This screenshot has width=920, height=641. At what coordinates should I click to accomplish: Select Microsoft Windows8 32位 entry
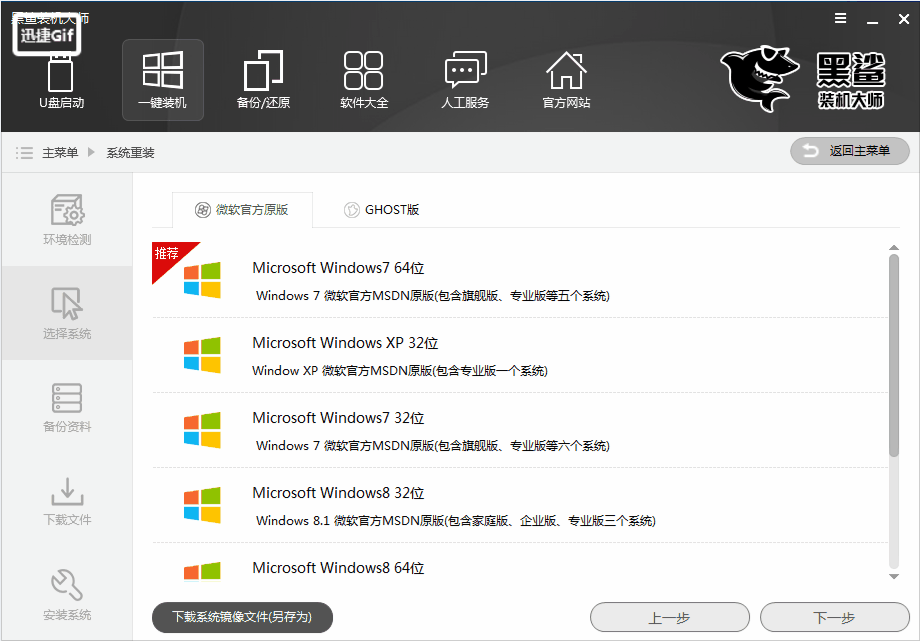tap(520, 505)
